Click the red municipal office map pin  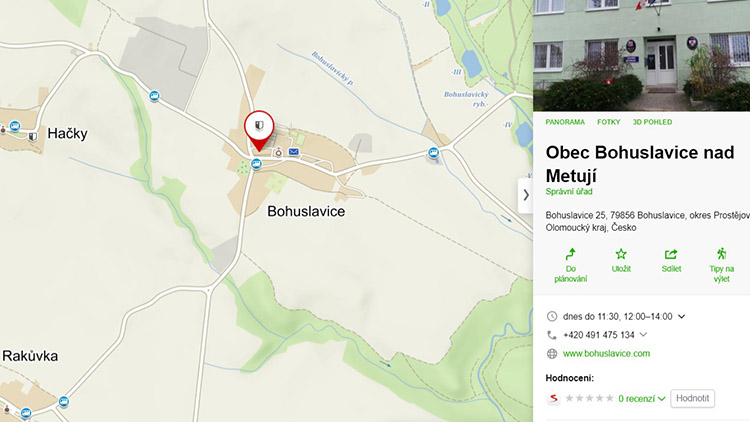click(x=259, y=130)
